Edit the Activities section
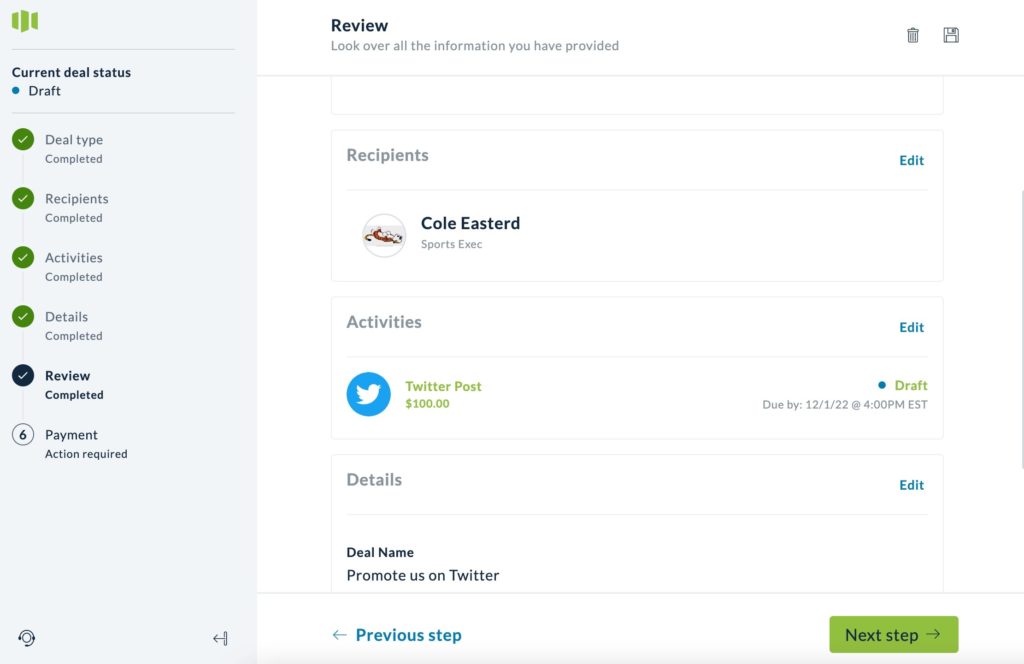Viewport: 1024px width, 664px height. click(911, 327)
